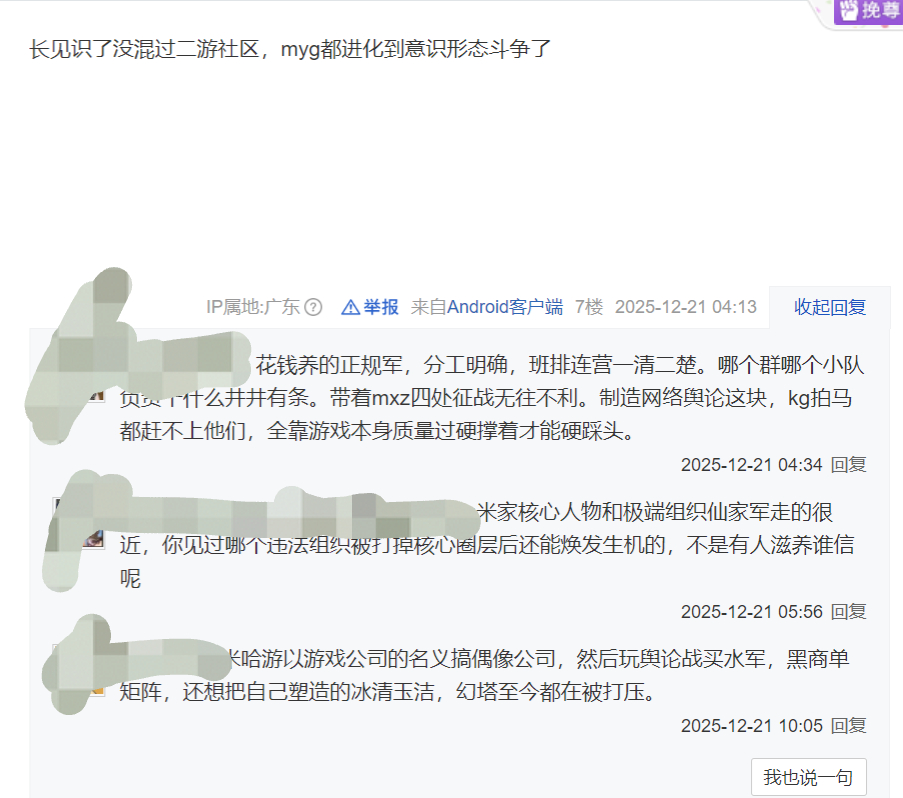This screenshot has height=798, width=903.
Task: Click the main post text about myg
Action: 290,50
